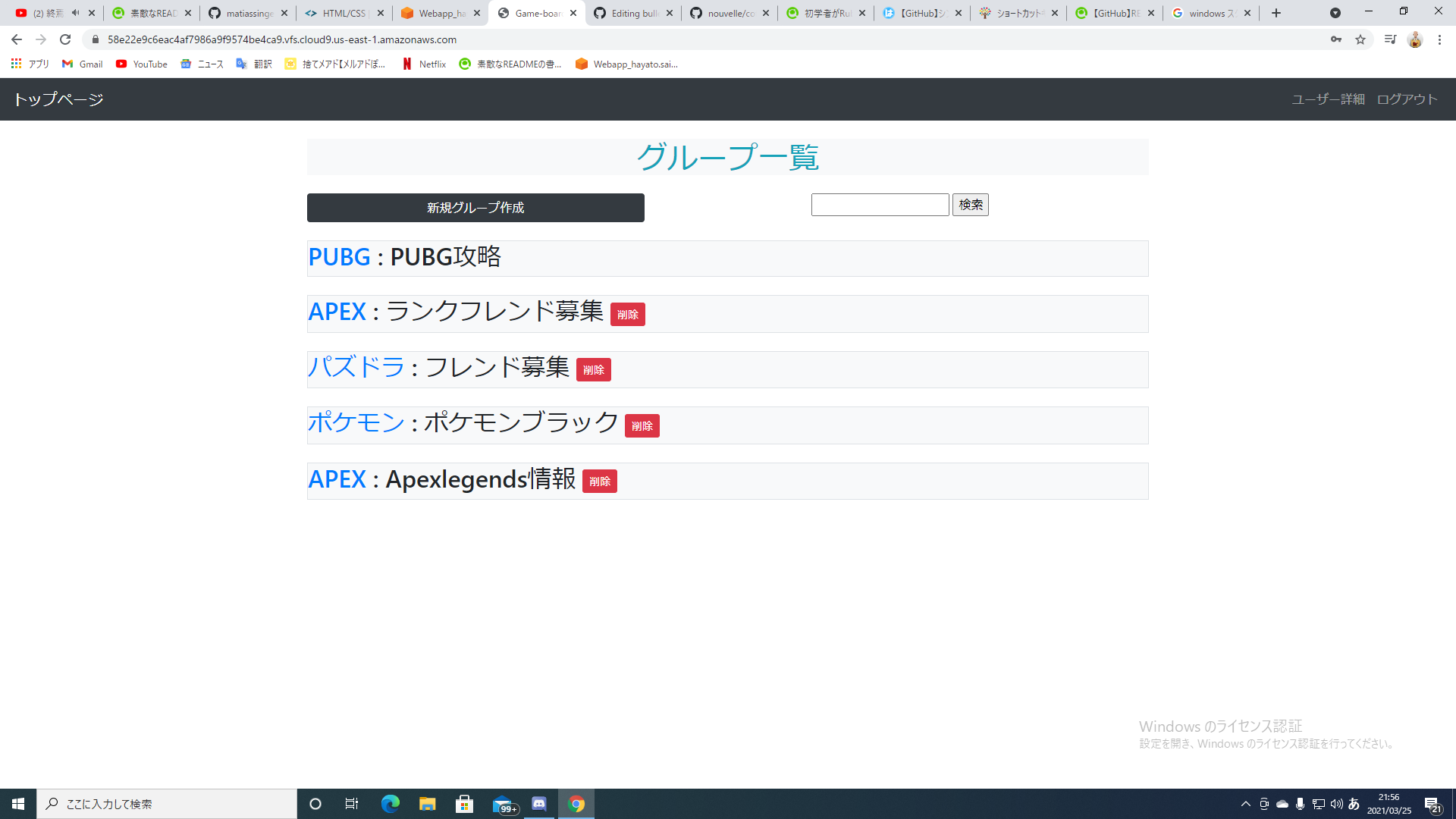Reload the current page
Viewport: 1456px width, 819px height.
tap(65, 39)
